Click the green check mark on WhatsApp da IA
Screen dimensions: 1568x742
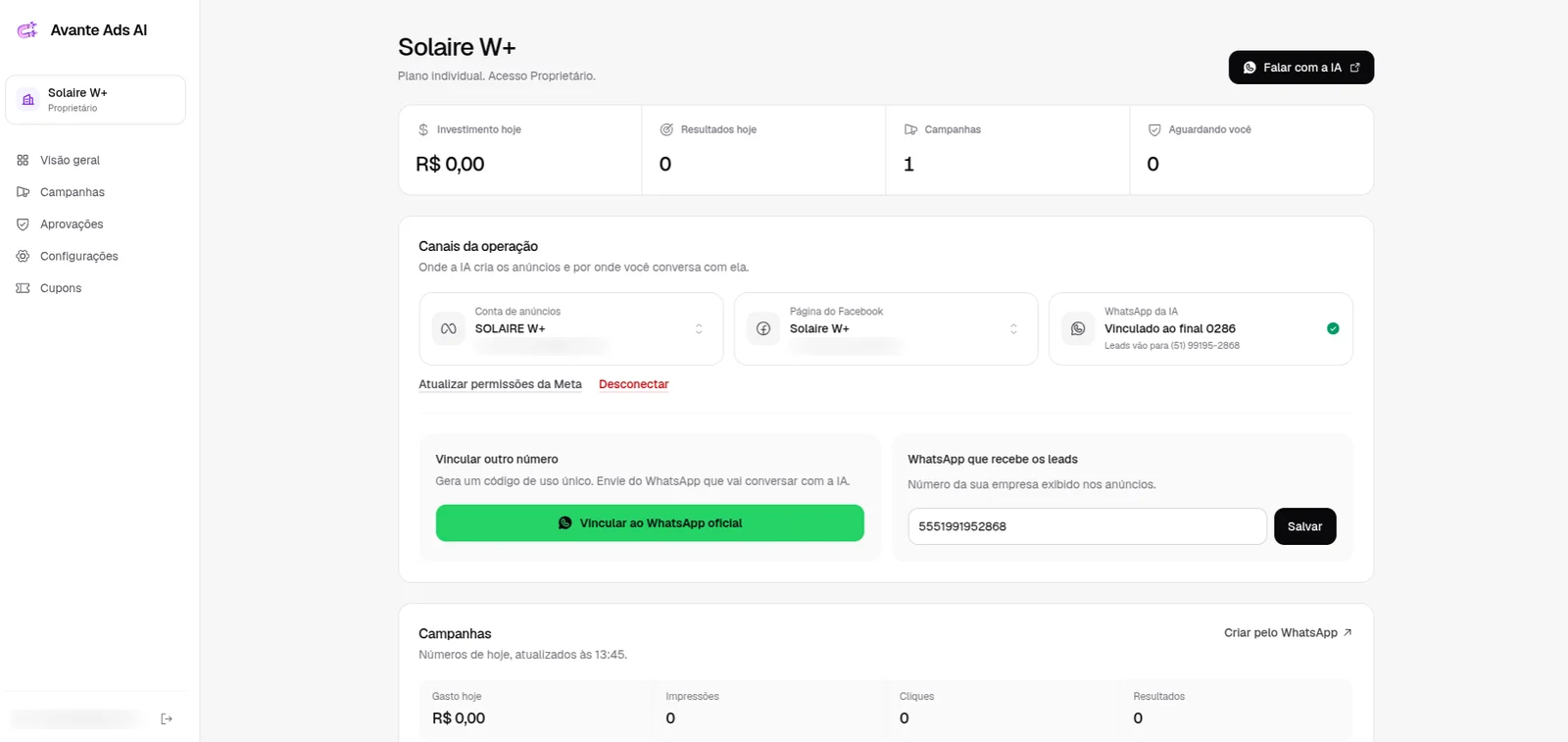click(1333, 328)
